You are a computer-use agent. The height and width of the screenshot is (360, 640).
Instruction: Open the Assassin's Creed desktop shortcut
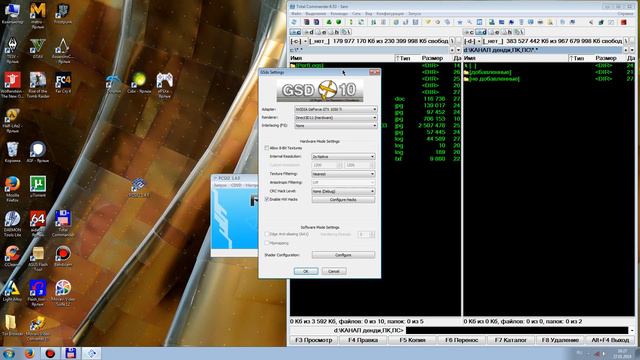[x=63, y=50]
